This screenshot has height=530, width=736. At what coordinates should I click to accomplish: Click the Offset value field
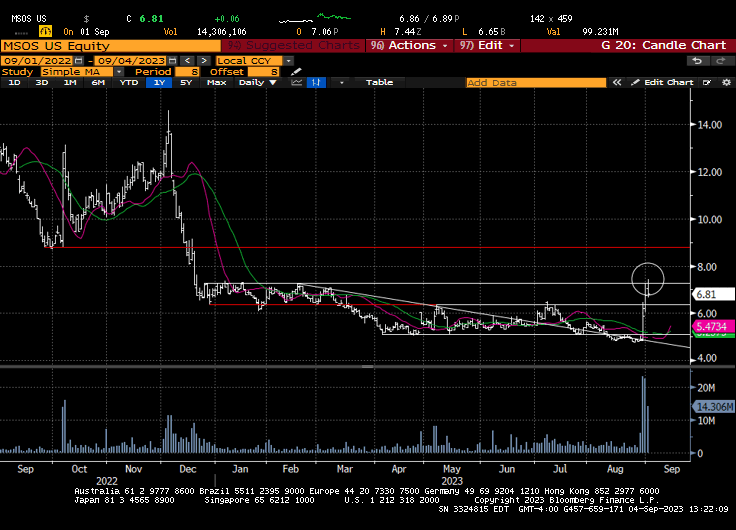[x=263, y=72]
